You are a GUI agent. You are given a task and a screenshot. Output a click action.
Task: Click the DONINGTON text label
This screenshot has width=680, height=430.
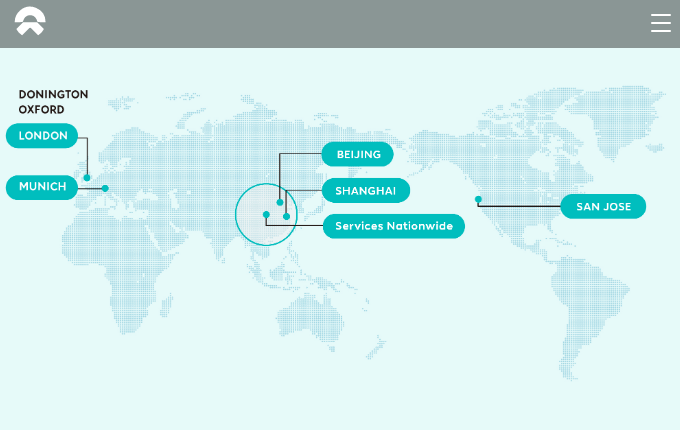[x=53, y=94]
